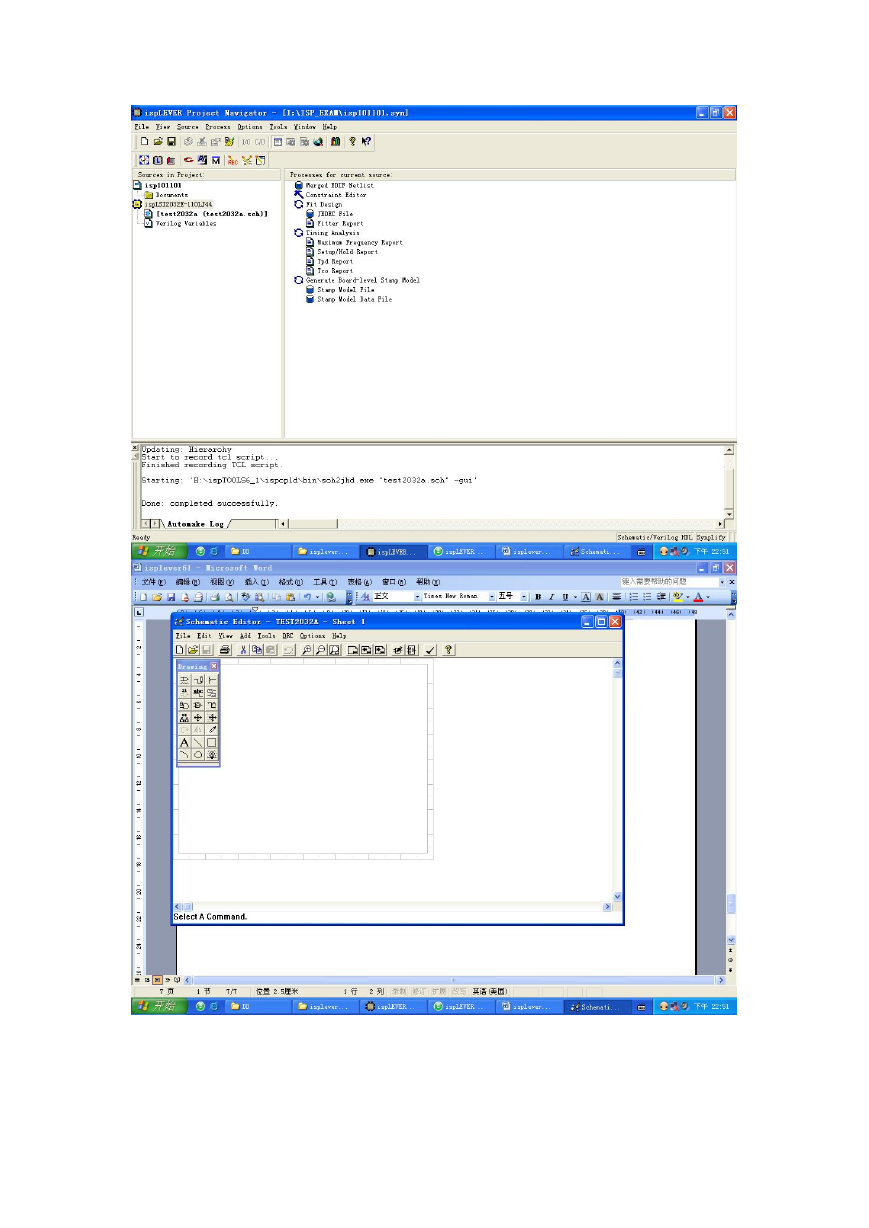Viewport: 869px width, 1228px height.
Task: Open the Window menu in Project Navigator
Action: point(305,127)
